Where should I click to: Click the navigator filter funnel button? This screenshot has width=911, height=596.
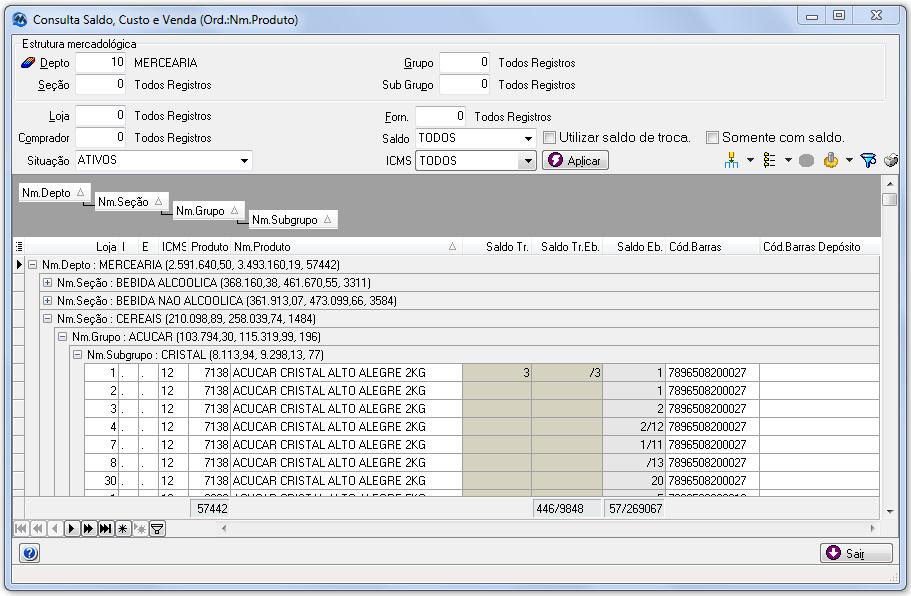pyautogui.click(x=157, y=529)
